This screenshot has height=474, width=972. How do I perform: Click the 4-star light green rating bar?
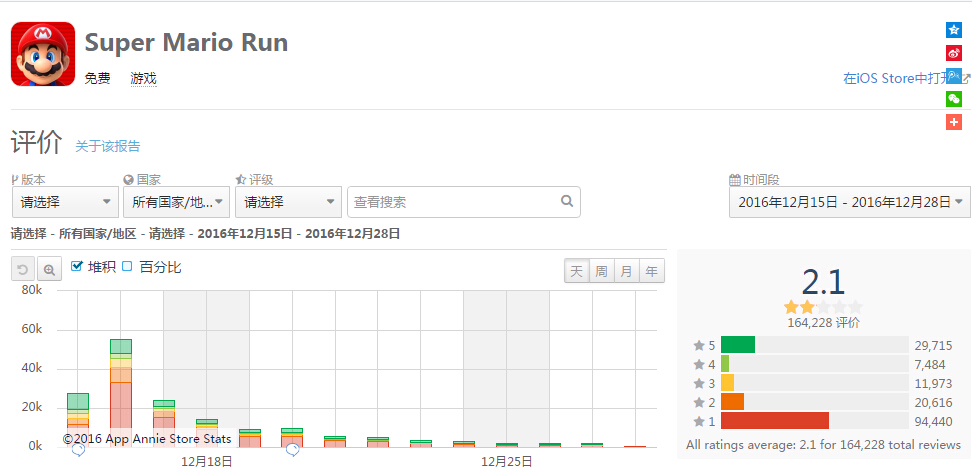click(725, 364)
